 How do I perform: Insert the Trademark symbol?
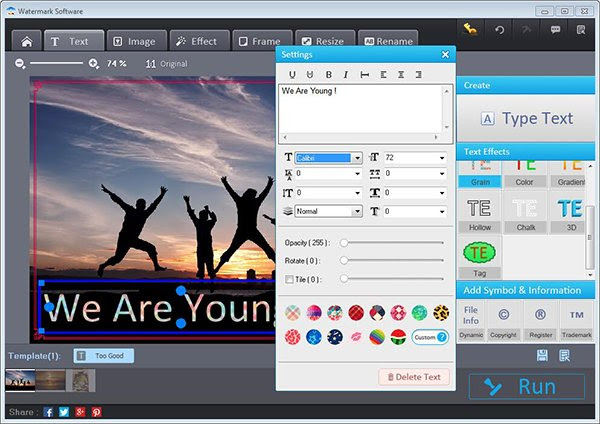tap(576, 321)
